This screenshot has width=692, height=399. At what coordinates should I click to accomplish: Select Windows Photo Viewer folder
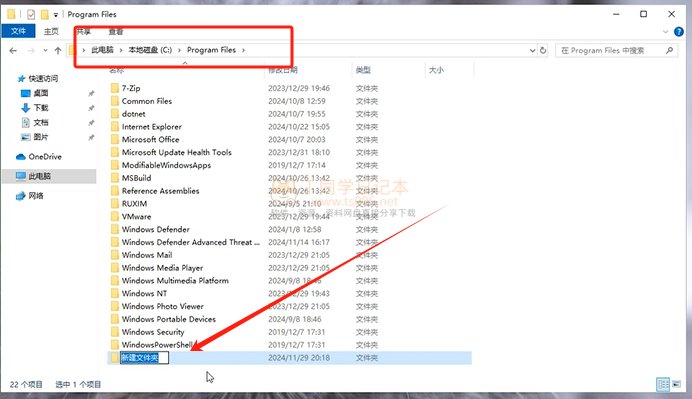point(162,306)
